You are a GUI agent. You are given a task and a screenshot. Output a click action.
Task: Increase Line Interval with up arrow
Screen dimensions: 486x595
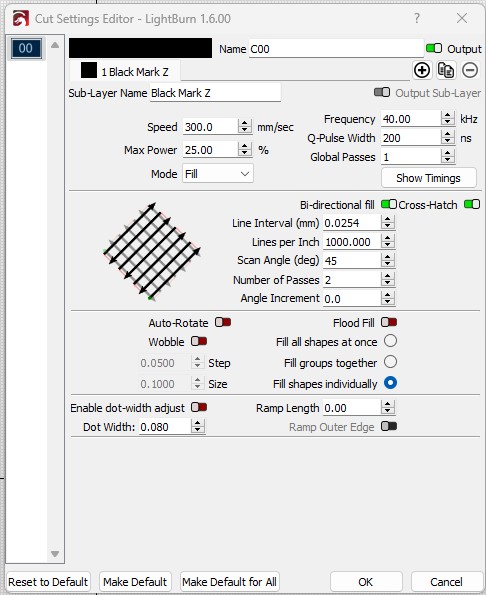click(x=387, y=219)
